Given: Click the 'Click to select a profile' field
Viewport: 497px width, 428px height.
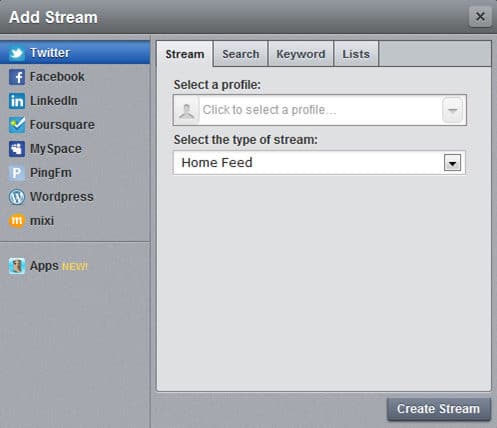Looking at the screenshot, I should click(x=320, y=110).
